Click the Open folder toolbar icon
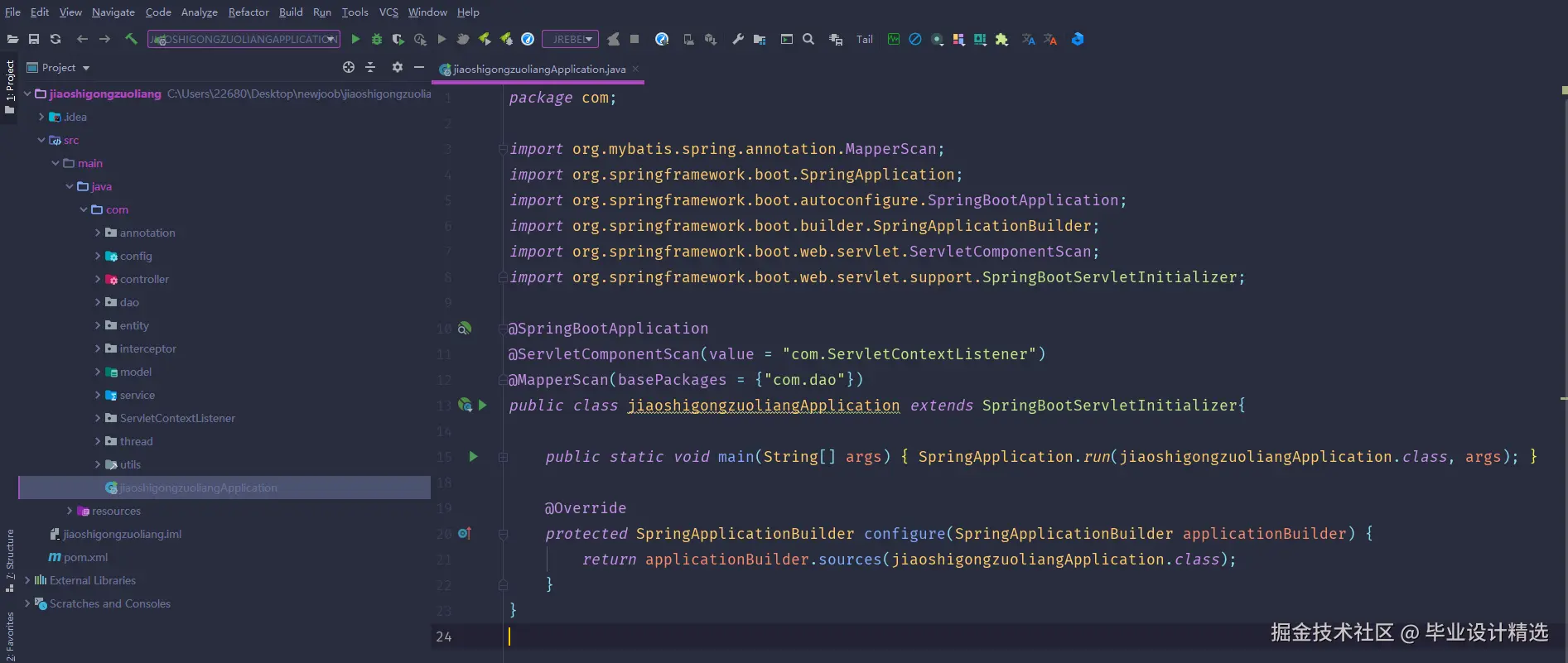Image resolution: width=1568 pixels, height=663 pixels. click(x=12, y=39)
